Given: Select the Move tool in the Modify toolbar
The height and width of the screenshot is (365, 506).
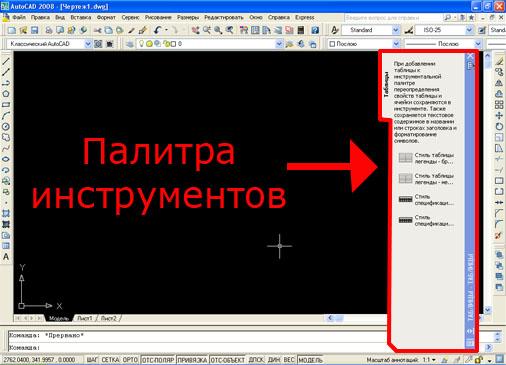Looking at the screenshot, I should coord(499,116).
